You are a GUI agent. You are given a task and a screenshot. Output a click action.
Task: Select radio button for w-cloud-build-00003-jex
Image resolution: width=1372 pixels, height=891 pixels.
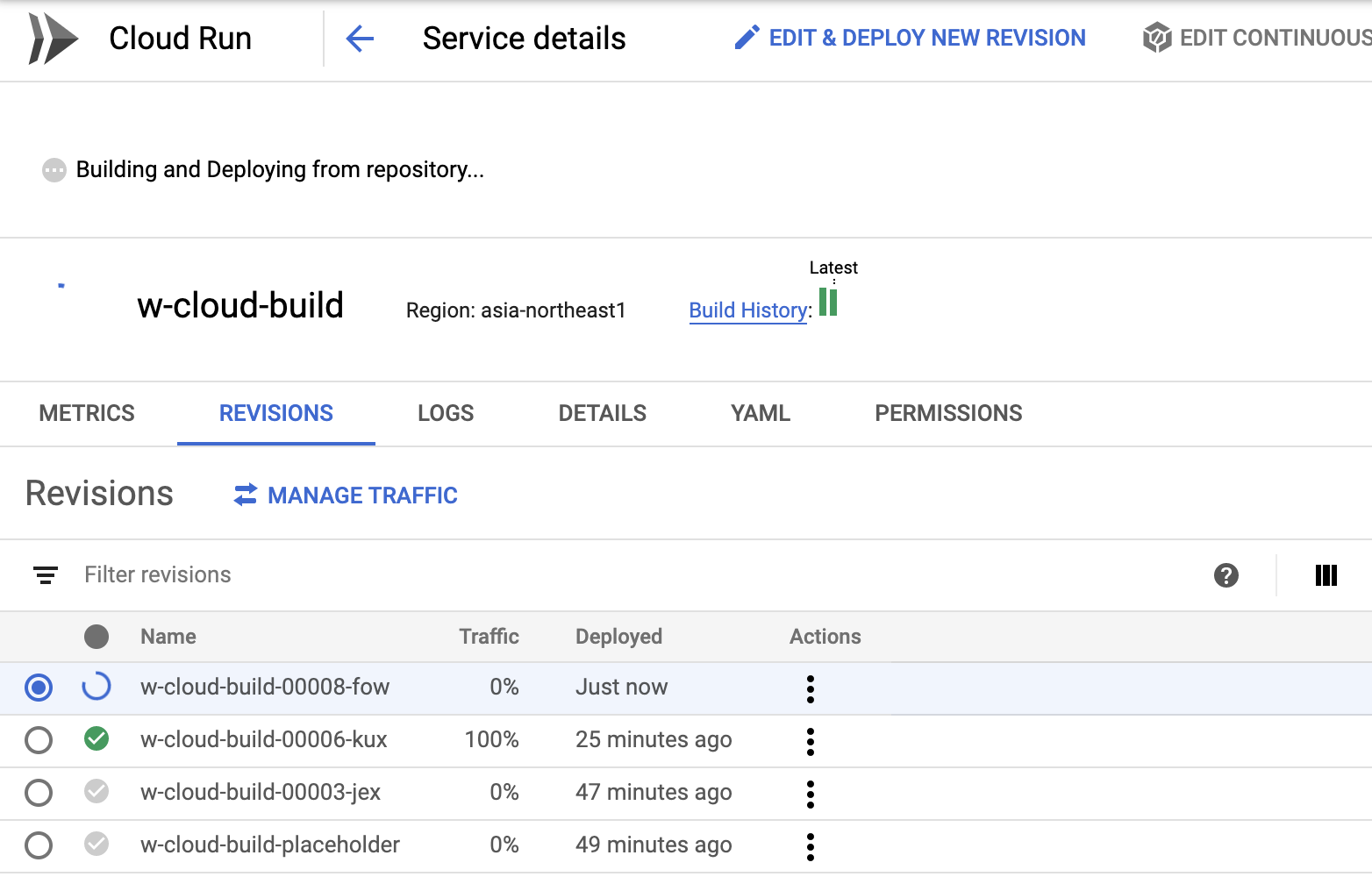39,793
